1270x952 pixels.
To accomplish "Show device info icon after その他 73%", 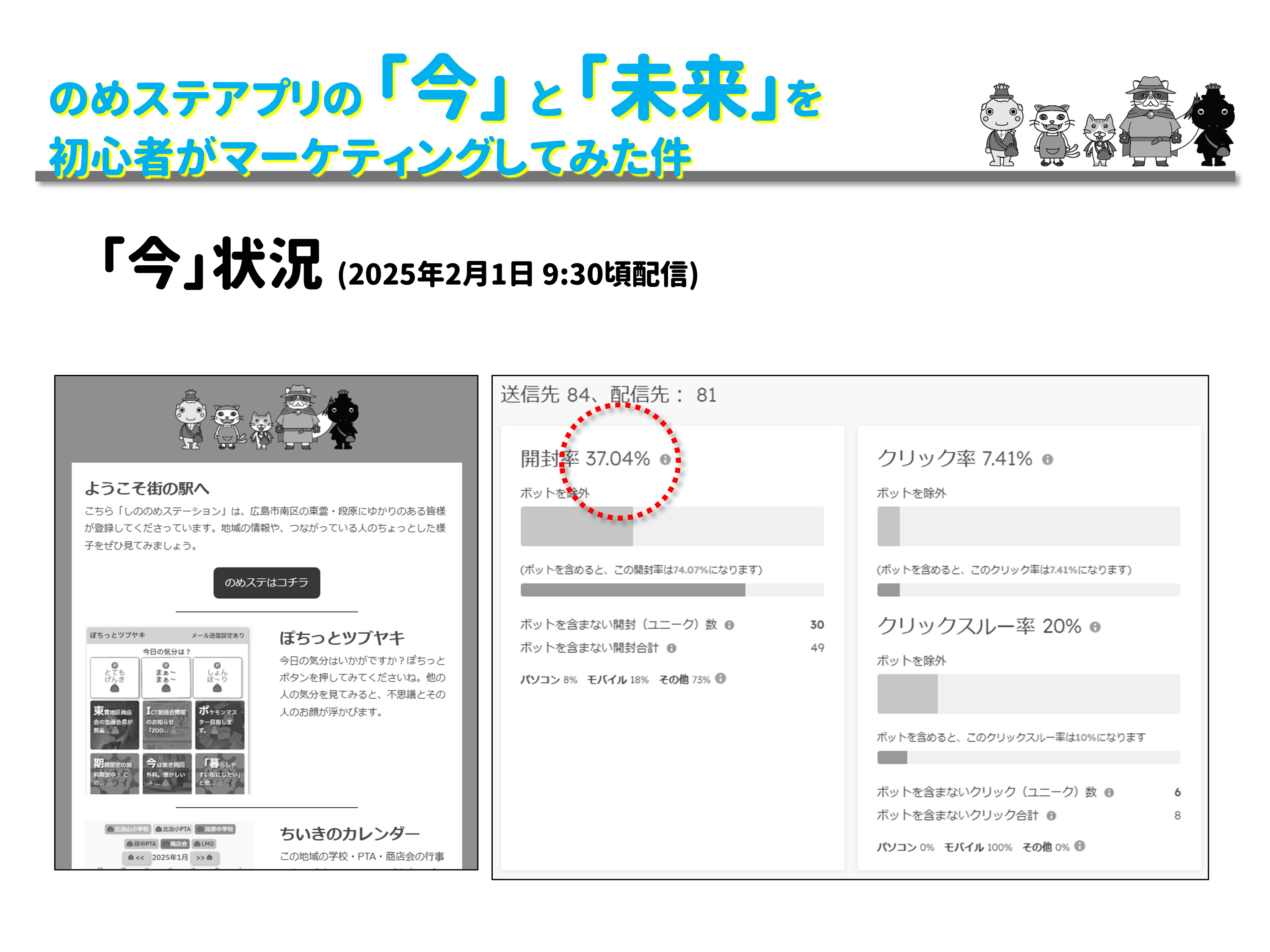I will 721,678.
